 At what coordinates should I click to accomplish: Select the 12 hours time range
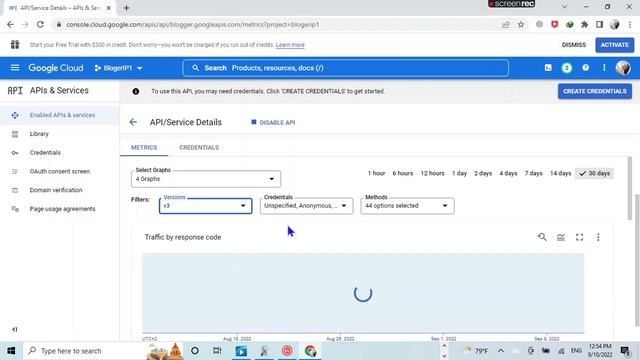tap(432, 173)
